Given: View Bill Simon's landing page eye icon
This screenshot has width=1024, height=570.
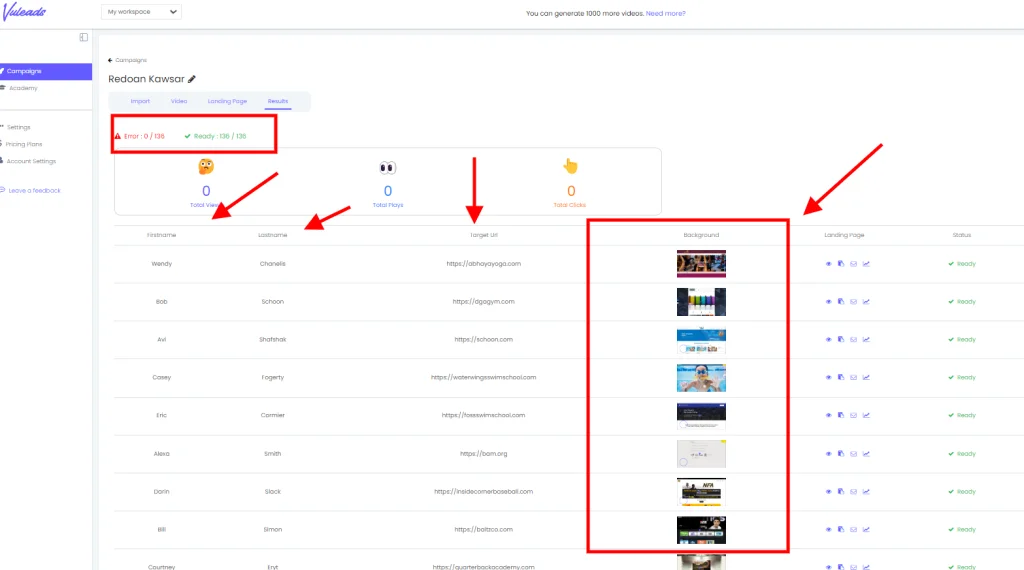Looking at the screenshot, I should (x=828, y=530).
